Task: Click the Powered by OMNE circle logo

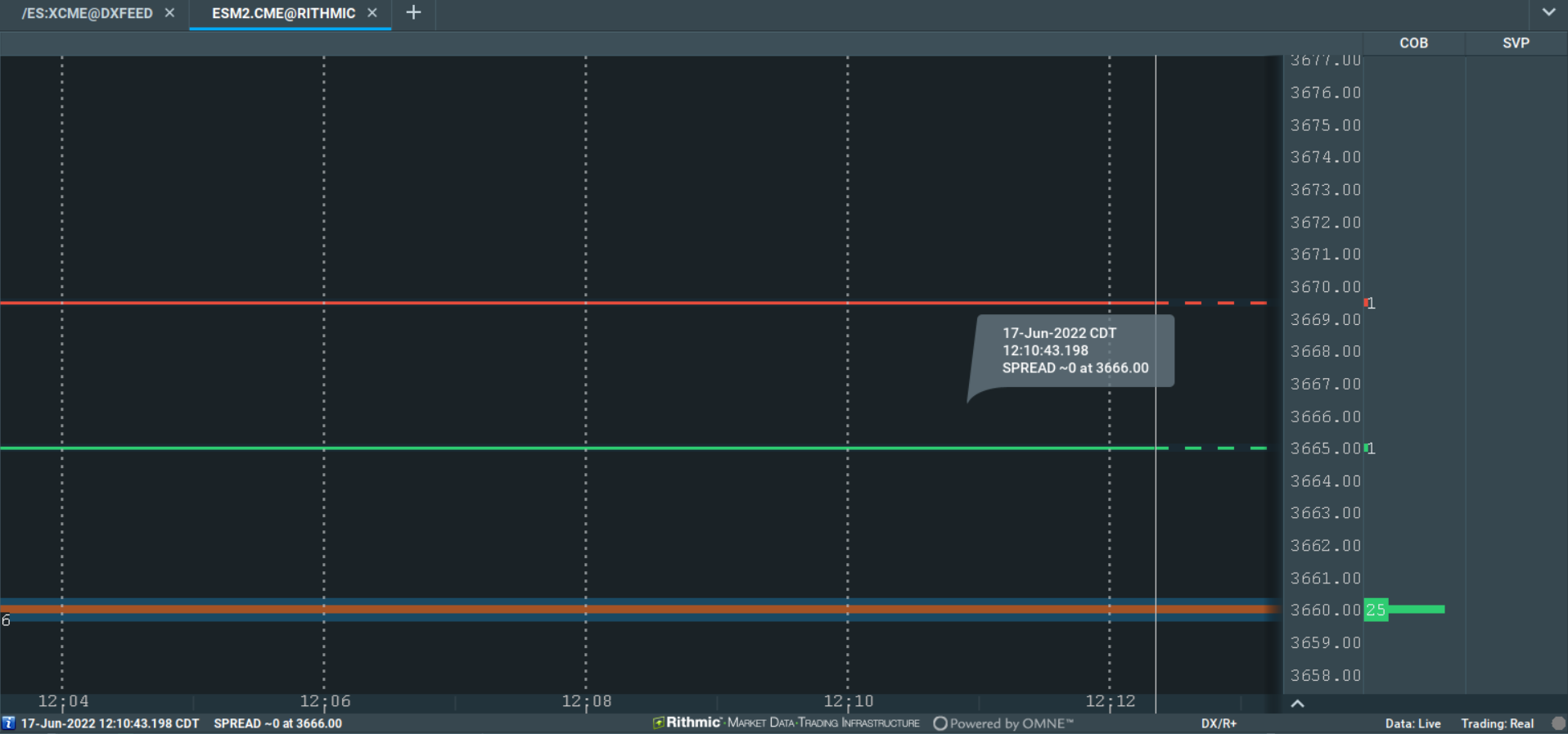Action: pyautogui.click(x=940, y=723)
